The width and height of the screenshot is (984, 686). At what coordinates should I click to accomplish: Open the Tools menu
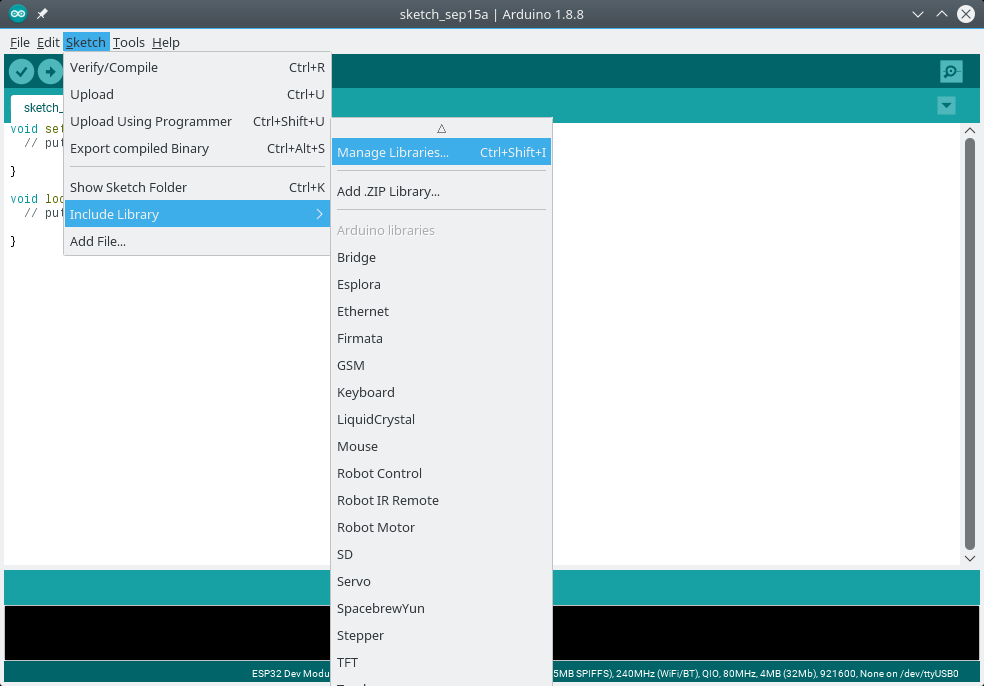[128, 42]
